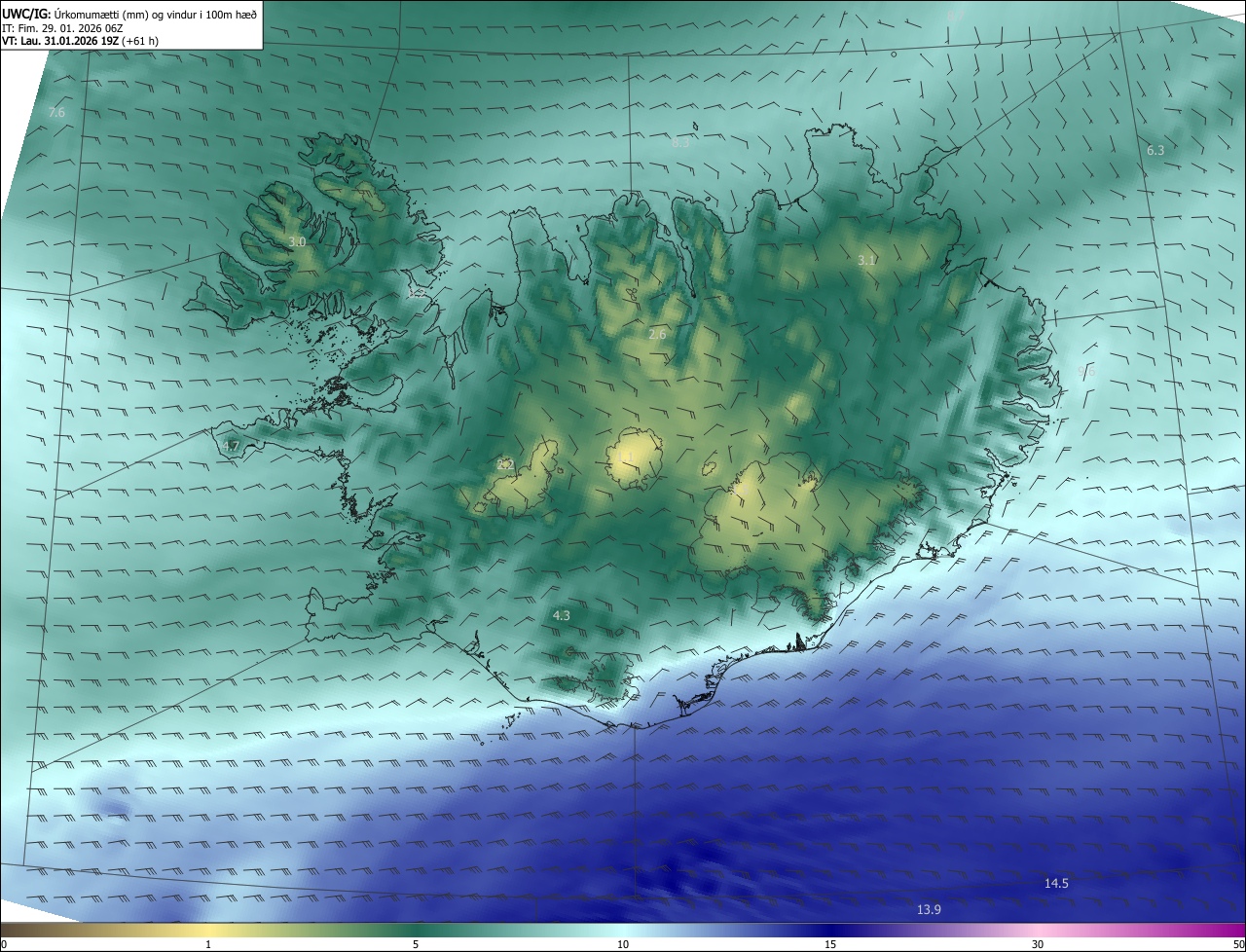Click the 'VT: Lau. 31.01.2026 19Z (+61 h)' line
Screen dimensions: 1246x952
(80, 41)
